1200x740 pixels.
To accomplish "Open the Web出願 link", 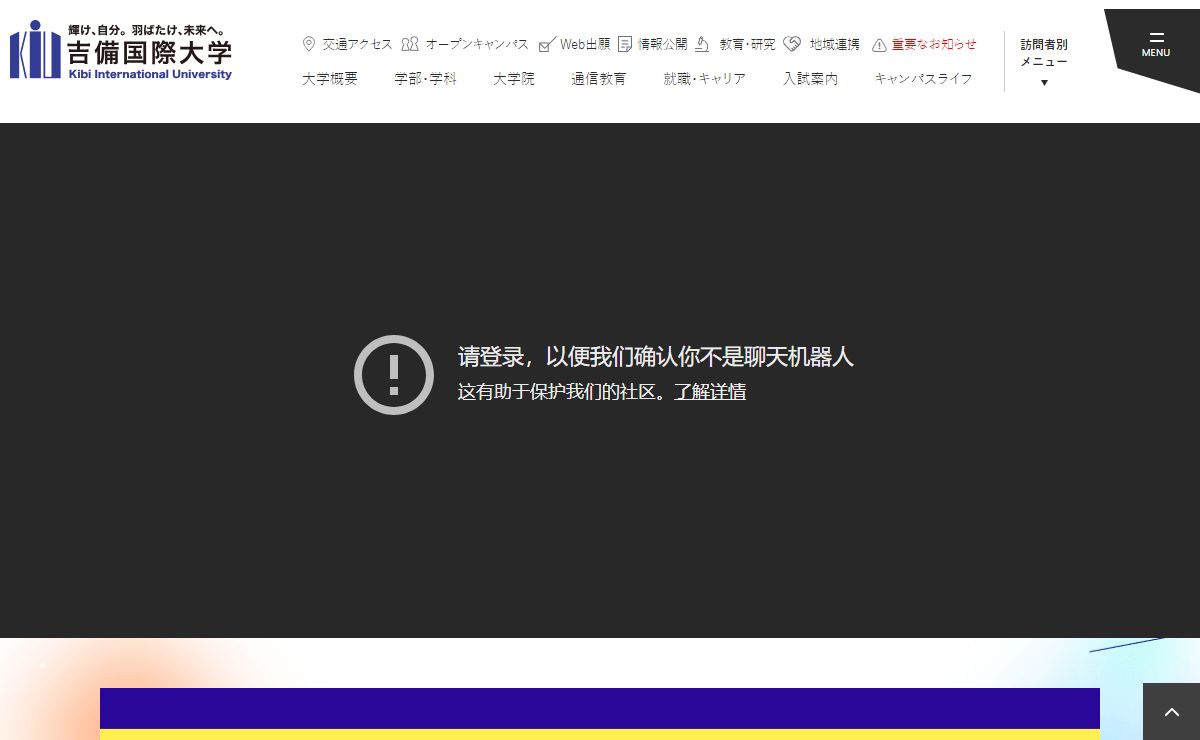I will pos(585,45).
